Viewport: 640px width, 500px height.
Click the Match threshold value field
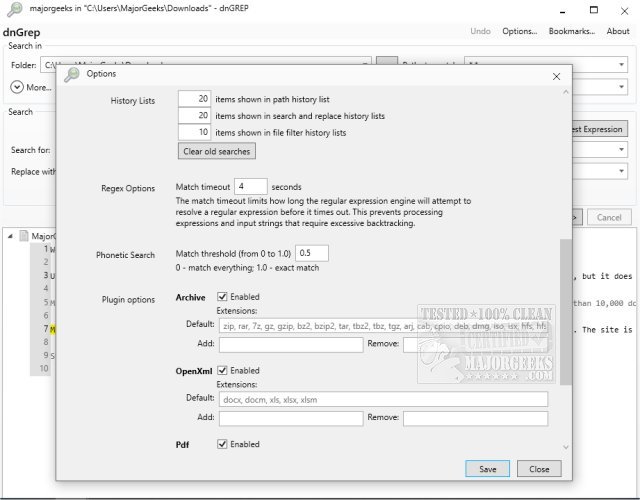pyautogui.click(x=312, y=253)
